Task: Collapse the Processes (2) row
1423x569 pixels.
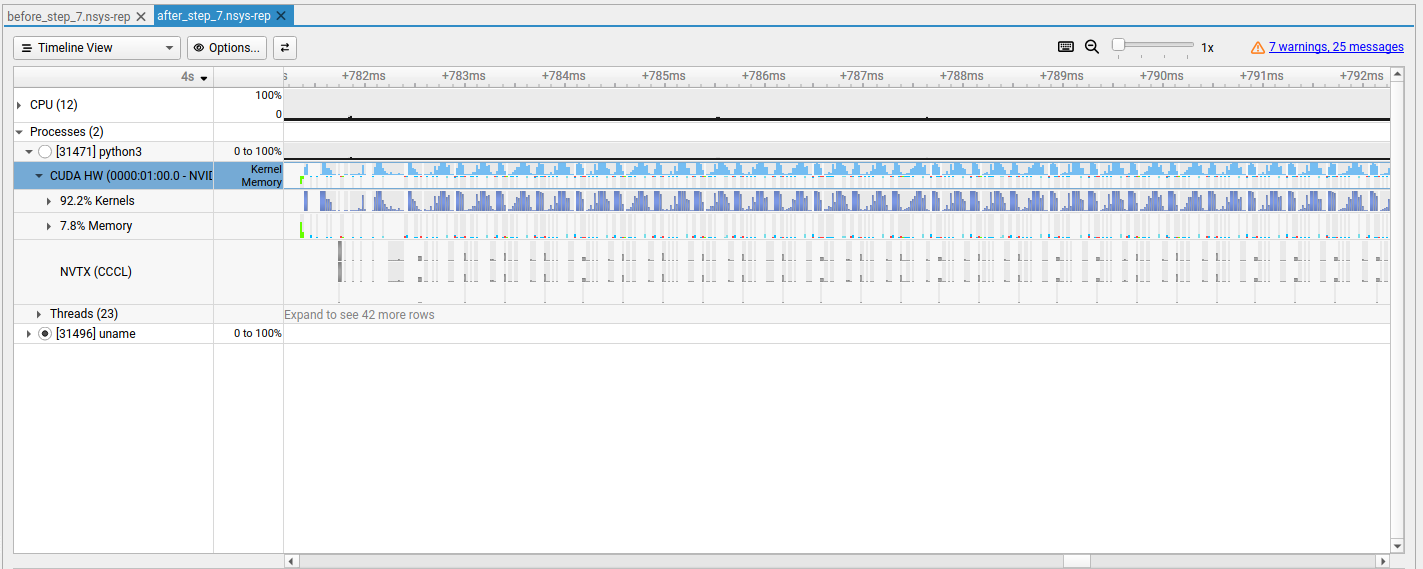Action: [19, 132]
